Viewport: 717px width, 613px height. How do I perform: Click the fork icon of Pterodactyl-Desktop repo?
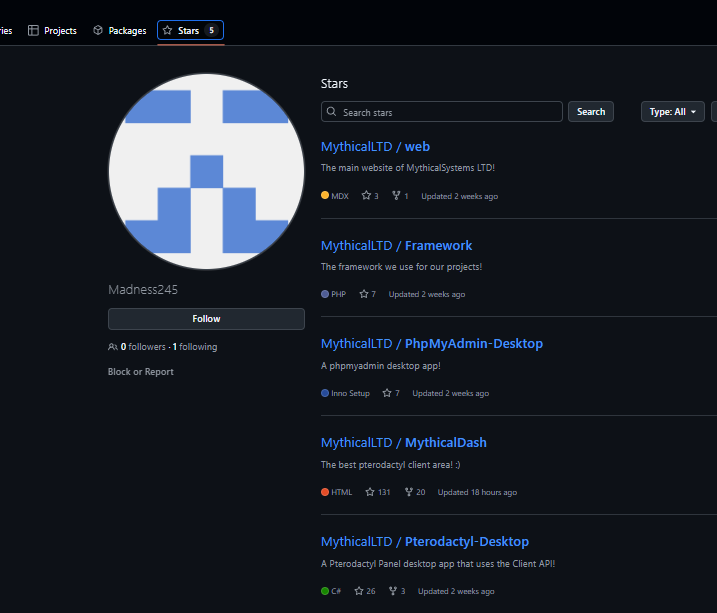(x=393, y=591)
